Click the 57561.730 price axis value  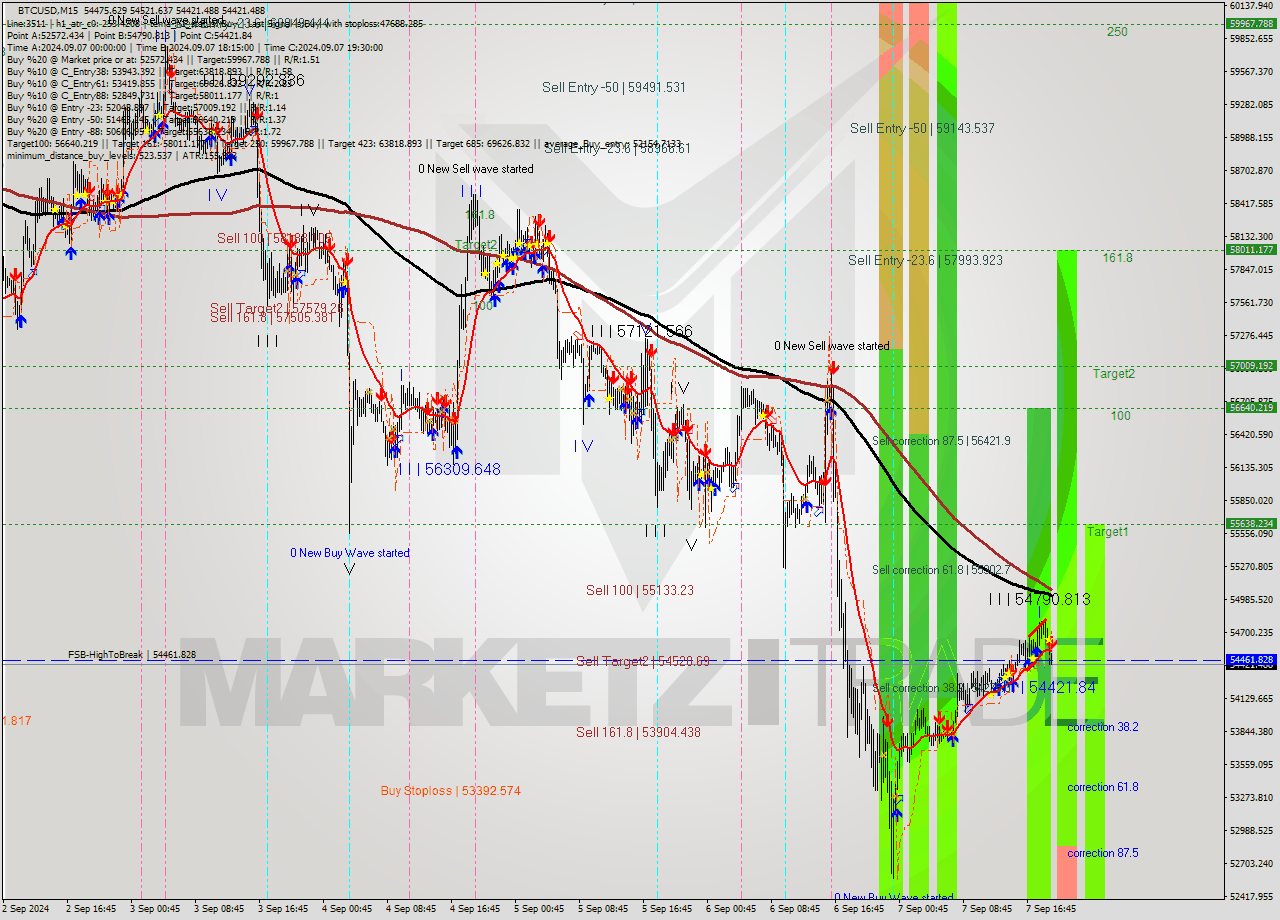click(1251, 303)
